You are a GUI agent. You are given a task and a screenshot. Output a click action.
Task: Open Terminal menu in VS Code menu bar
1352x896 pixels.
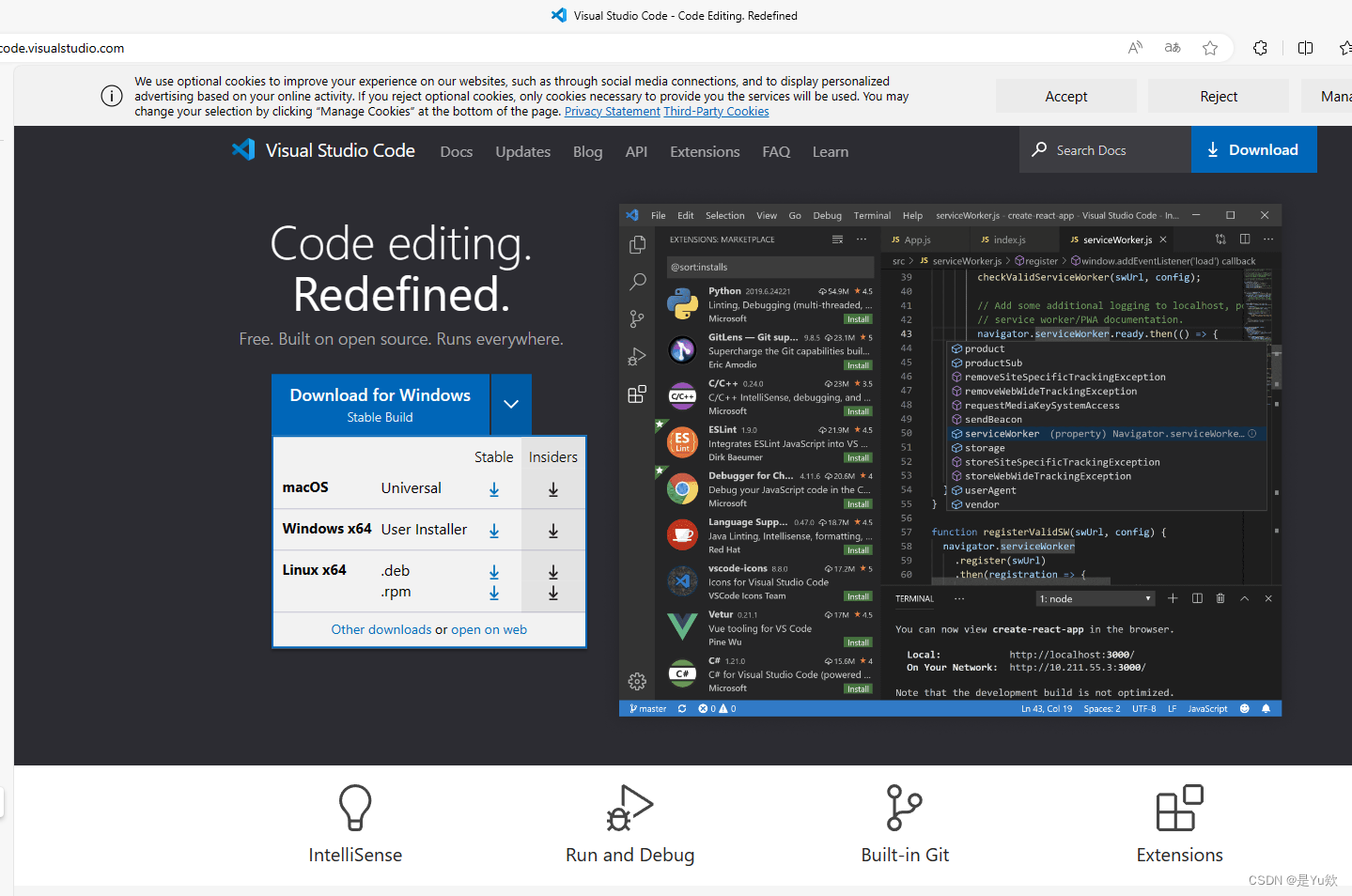pos(872,215)
